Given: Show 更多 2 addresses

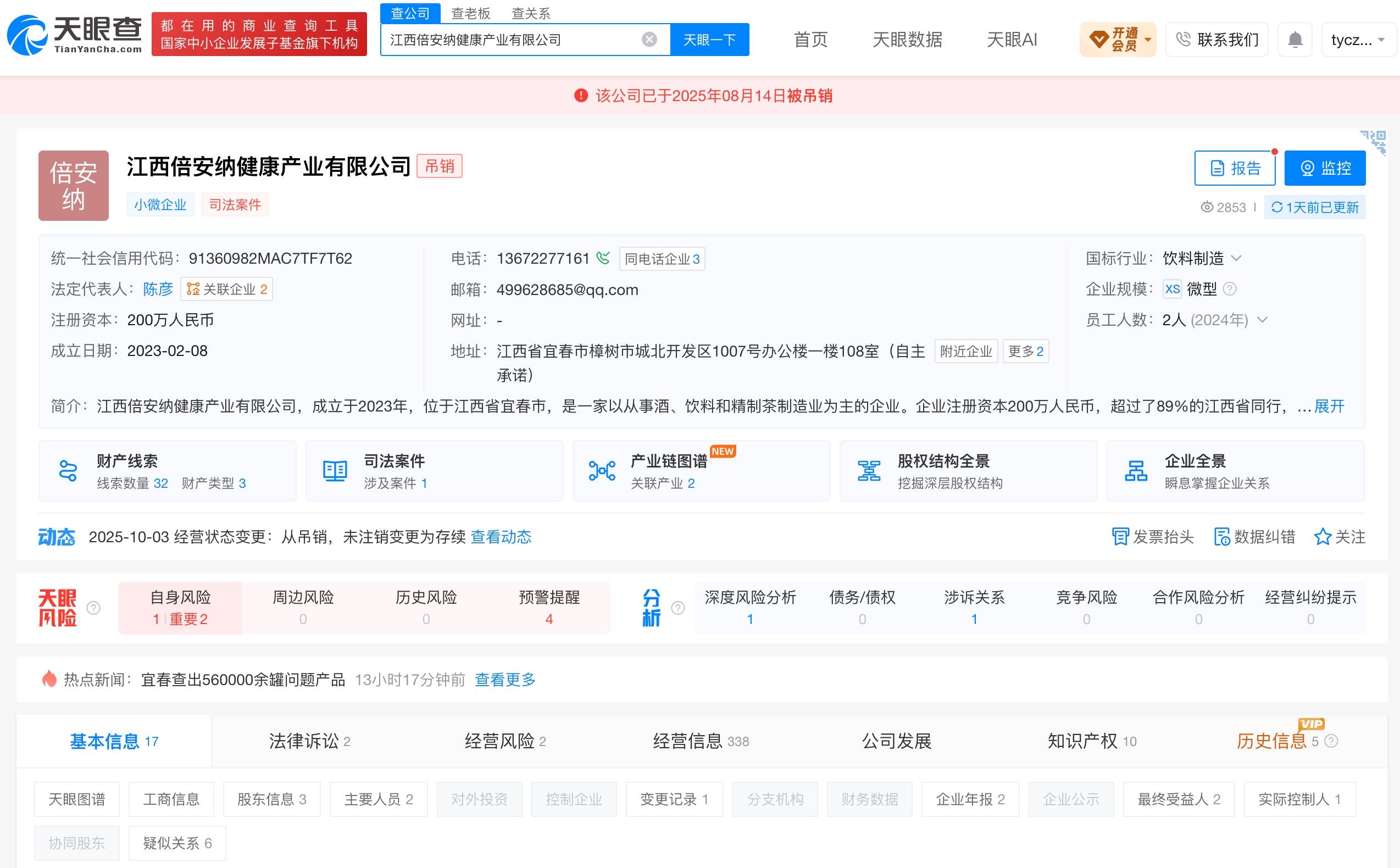Looking at the screenshot, I should 1026,352.
